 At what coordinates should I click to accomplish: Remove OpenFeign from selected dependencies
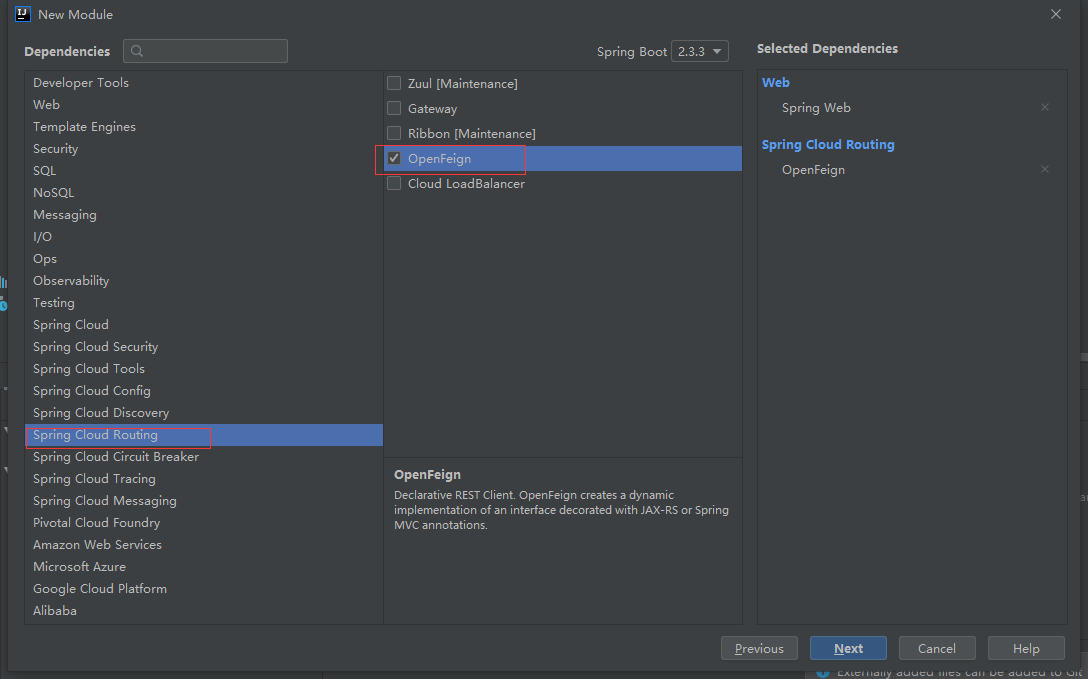1044,169
